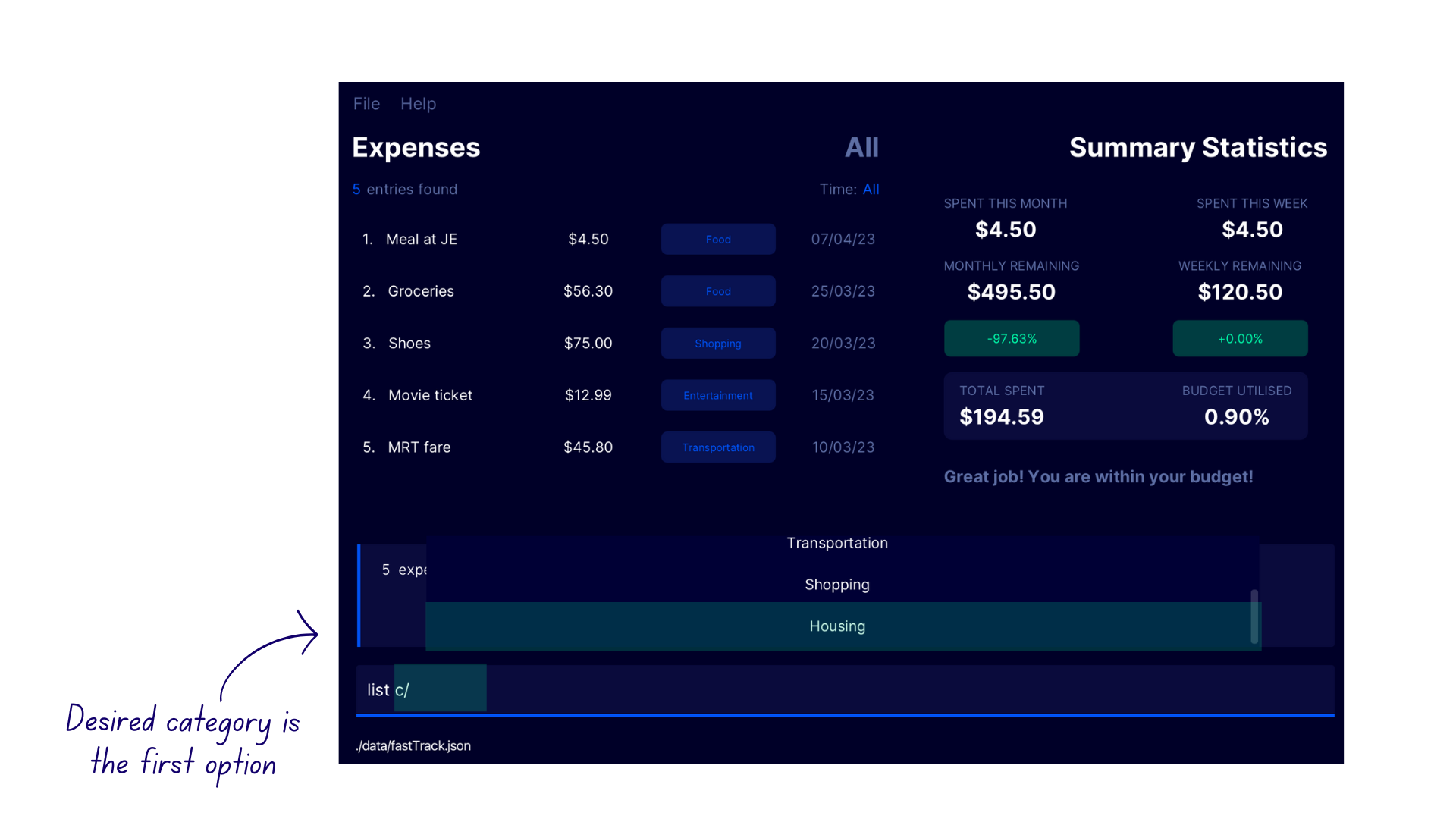
Task: Click the date 15/03/23
Action: (843, 395)
